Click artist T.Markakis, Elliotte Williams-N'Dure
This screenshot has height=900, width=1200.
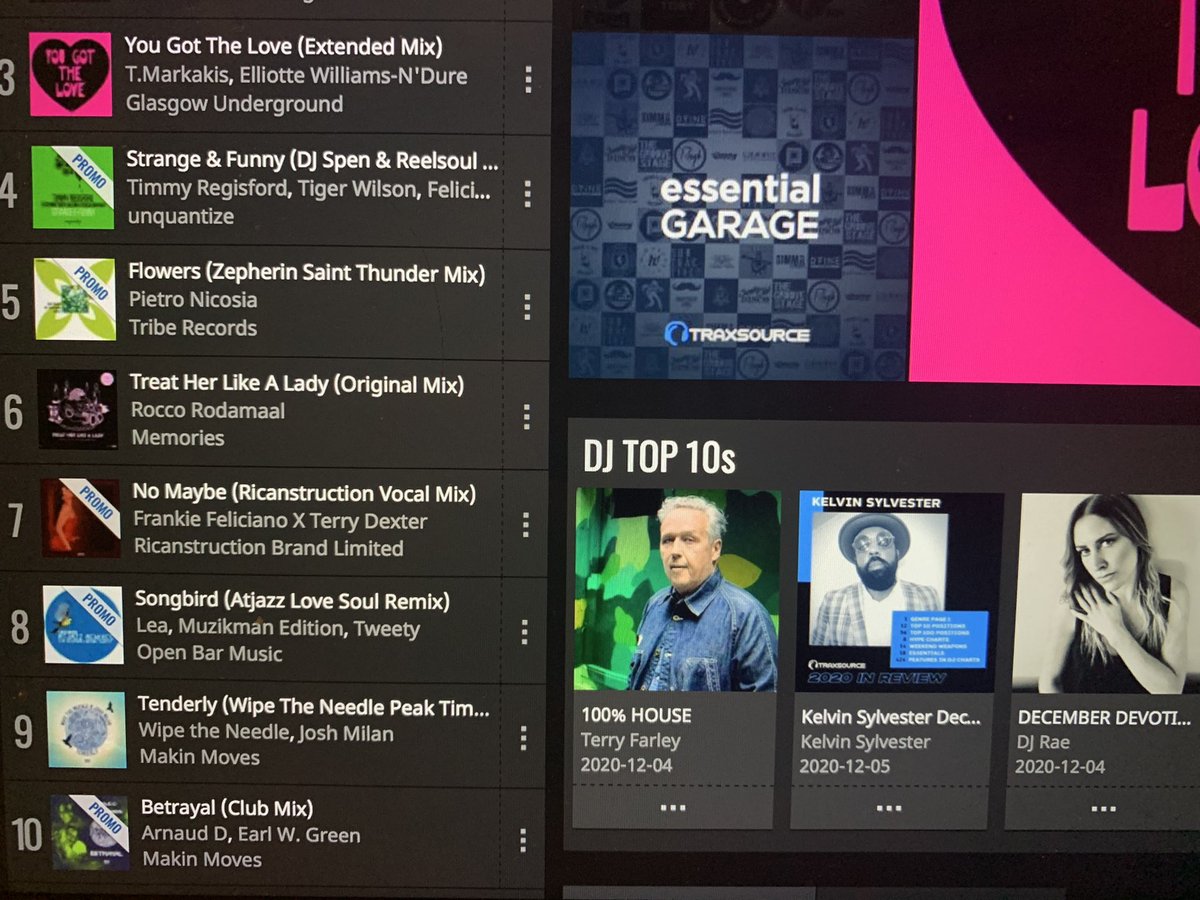[x=296, y=75]
